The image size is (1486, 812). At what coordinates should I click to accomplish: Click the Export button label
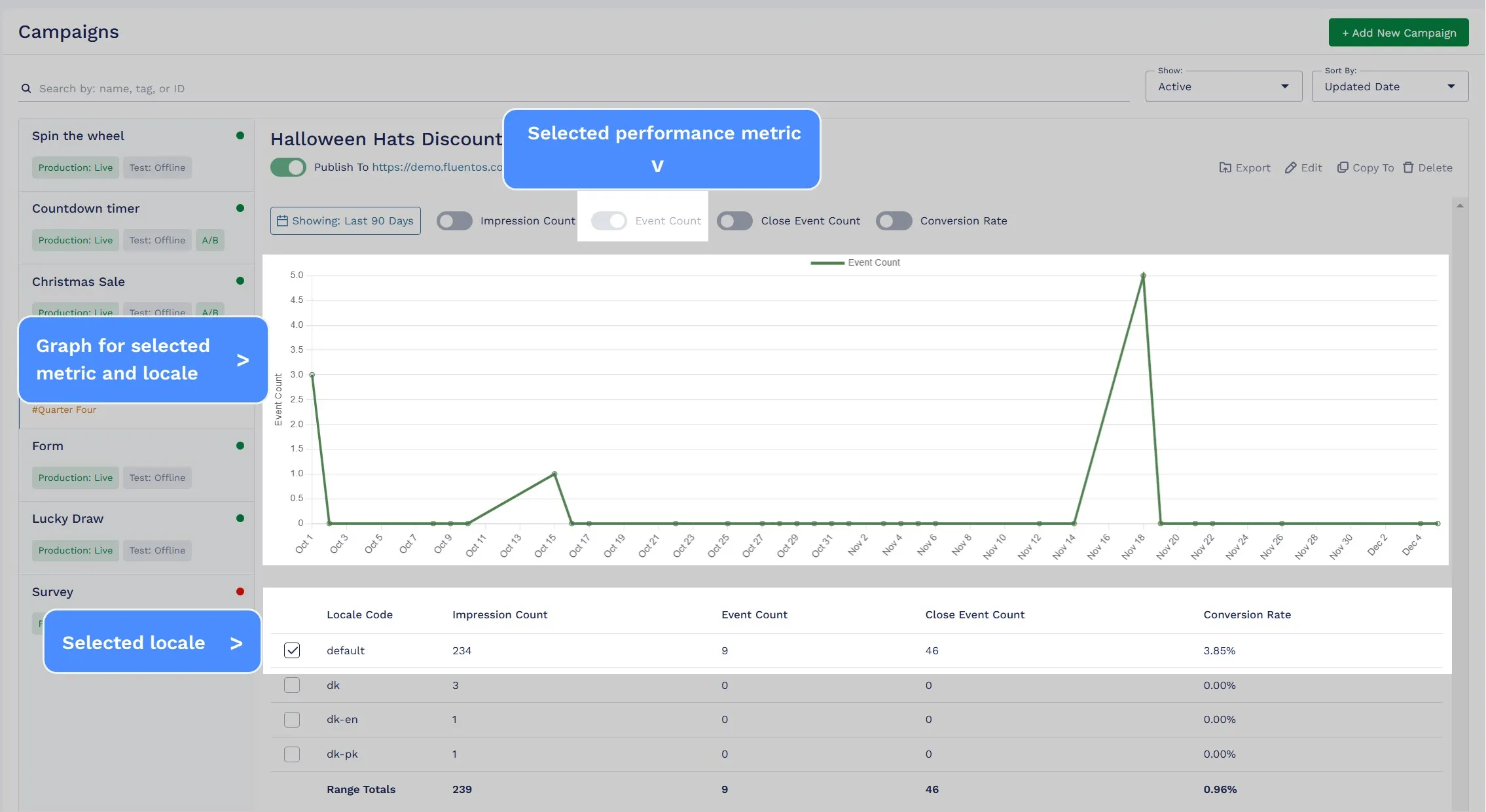[1253, 168]
